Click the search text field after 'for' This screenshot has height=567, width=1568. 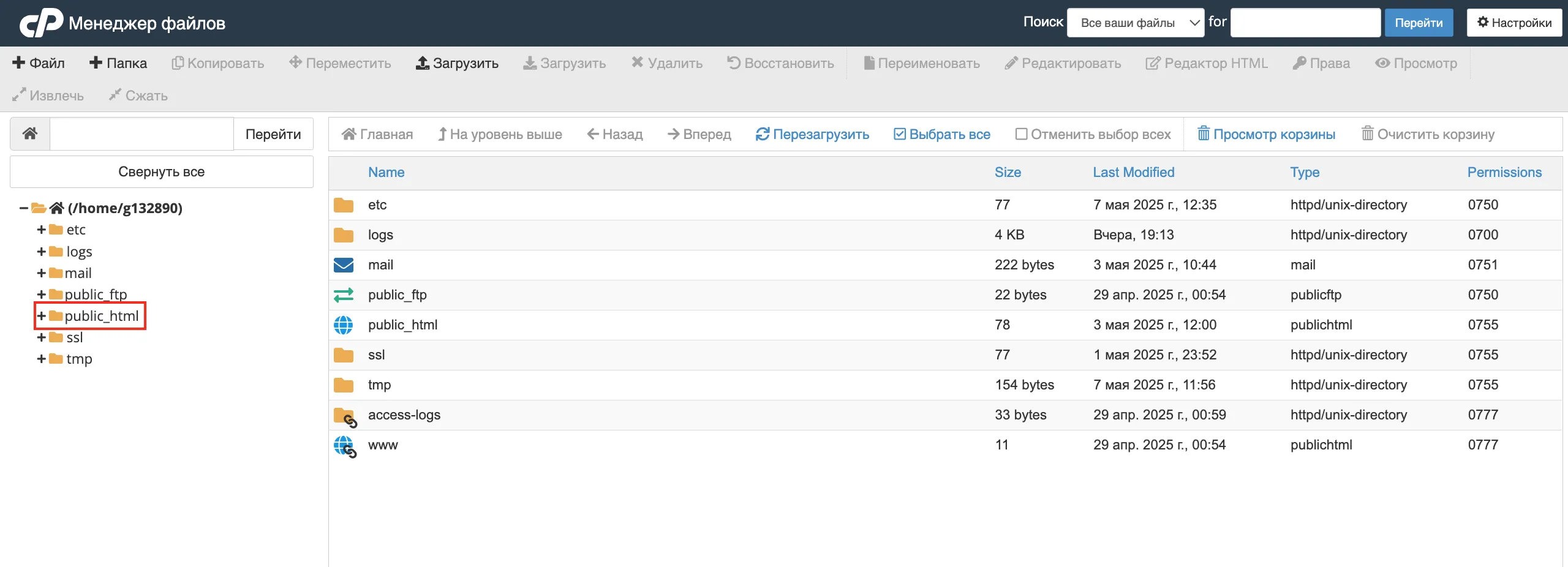(1305, 23)
